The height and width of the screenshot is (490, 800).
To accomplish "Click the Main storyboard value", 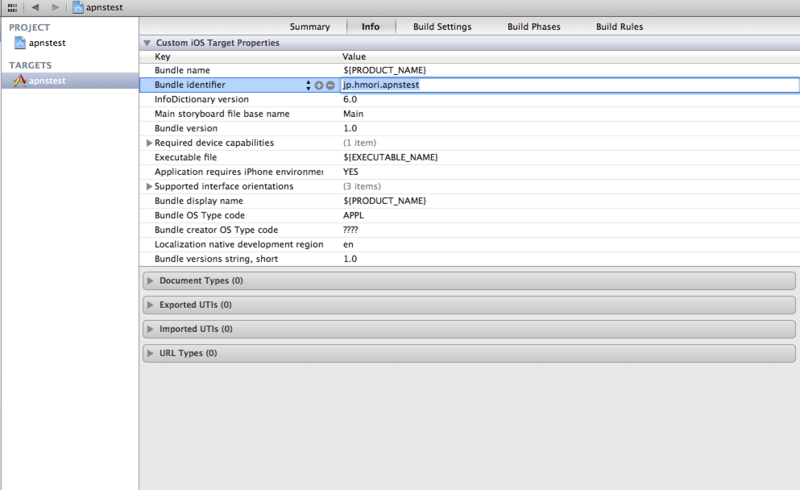I will tap(353, 114).
